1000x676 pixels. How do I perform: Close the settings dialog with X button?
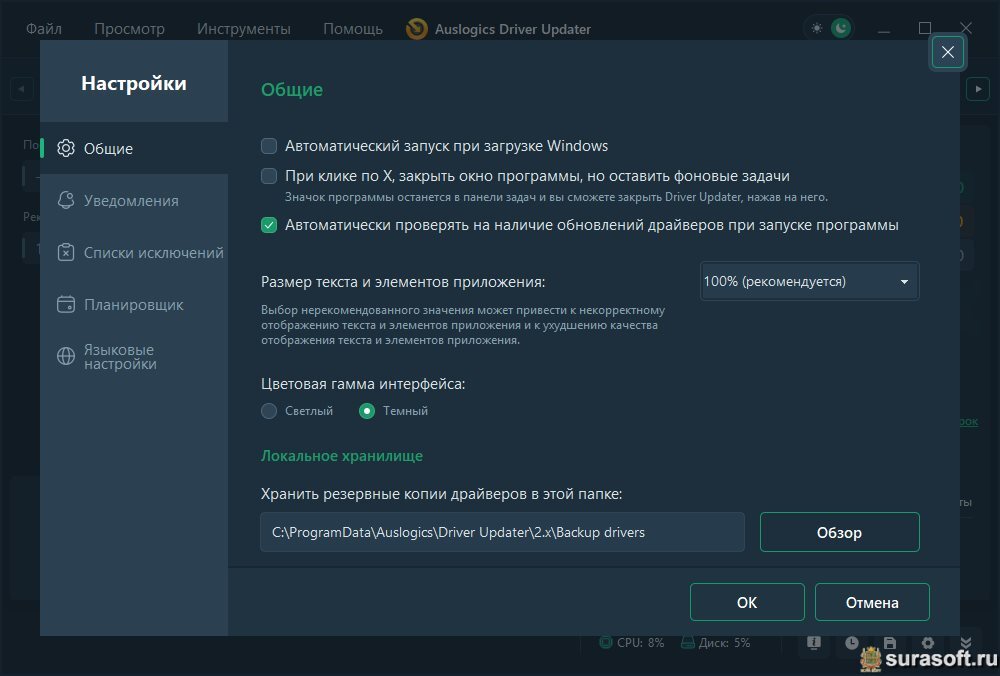[x=948, y=53]
